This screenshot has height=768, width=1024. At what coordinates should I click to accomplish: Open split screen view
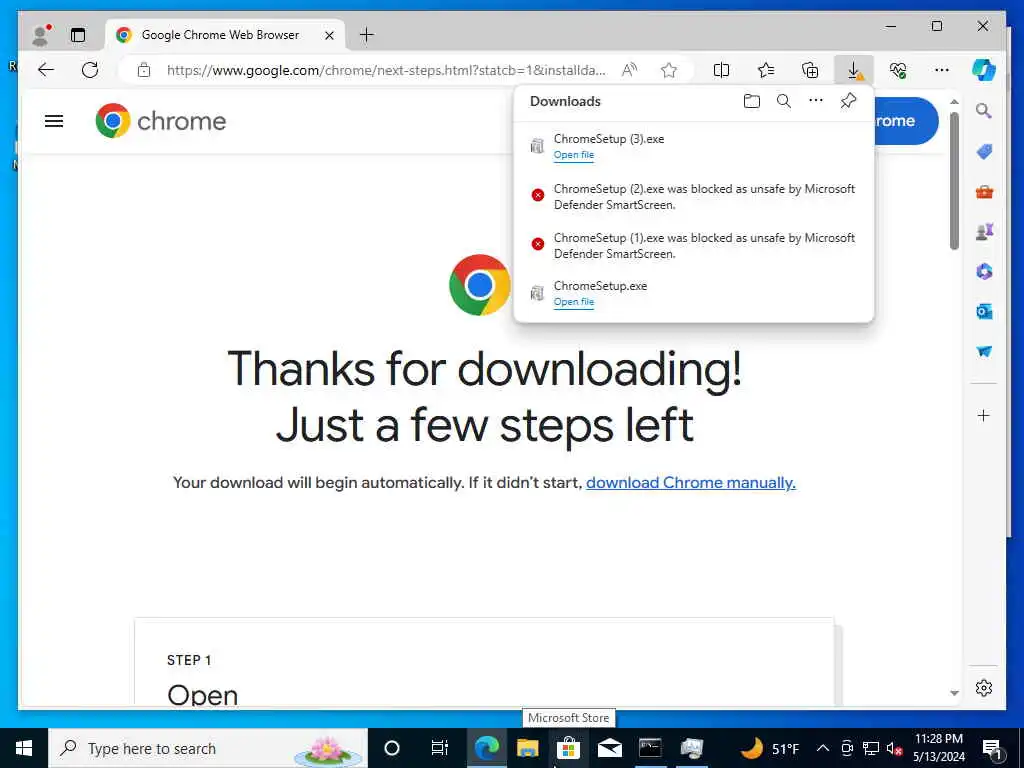pos(721,70)
